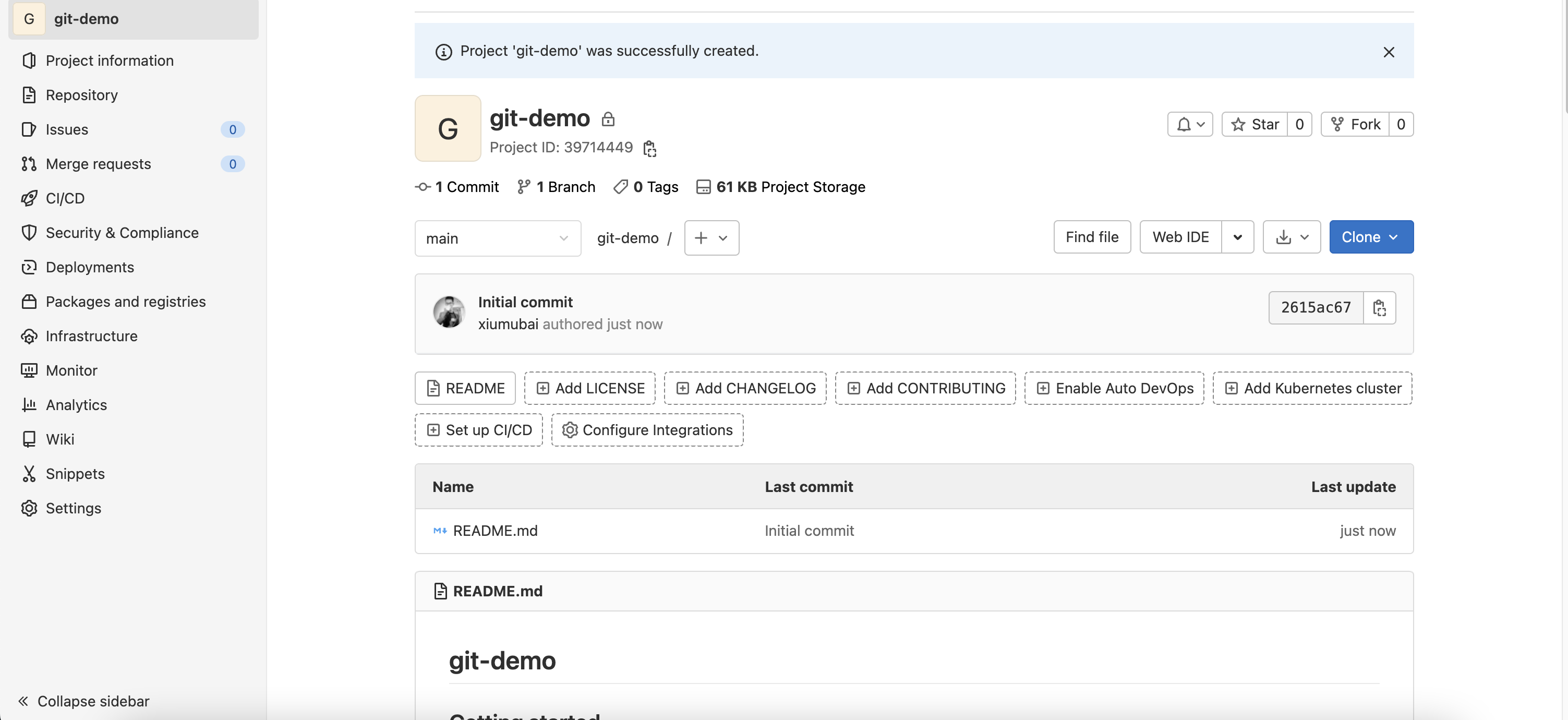Open Settings from the sidebar
1568x720 pixels.
tap(73, 508)
